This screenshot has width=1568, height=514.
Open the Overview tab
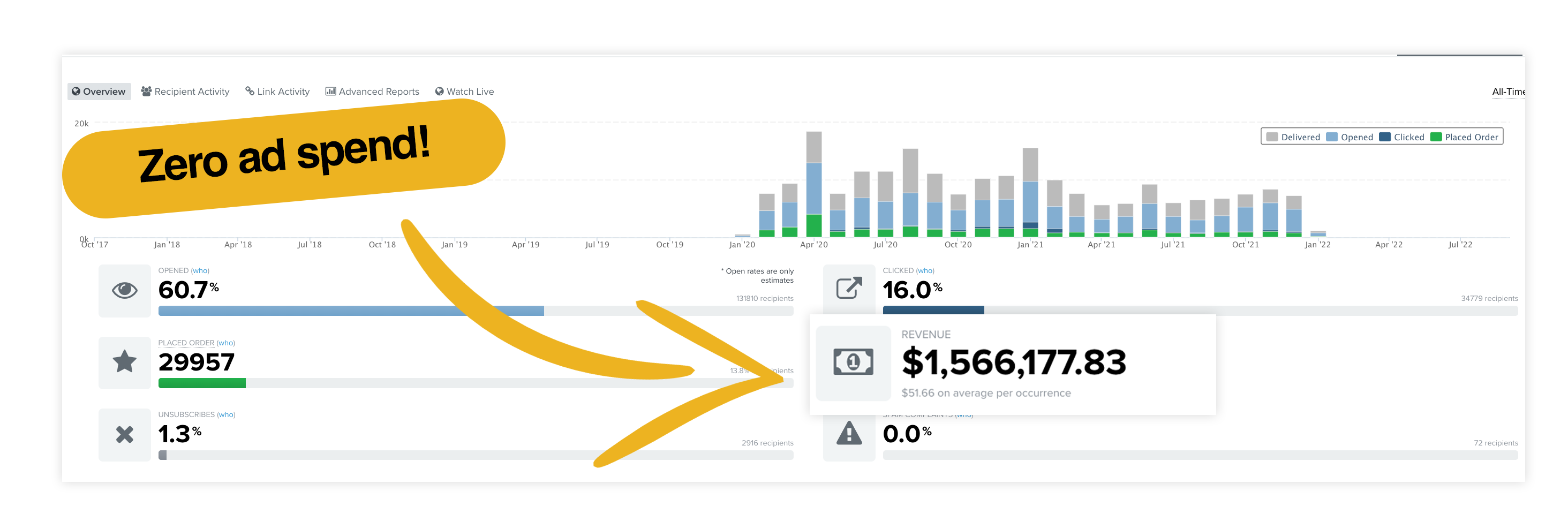tap(99, 91)
